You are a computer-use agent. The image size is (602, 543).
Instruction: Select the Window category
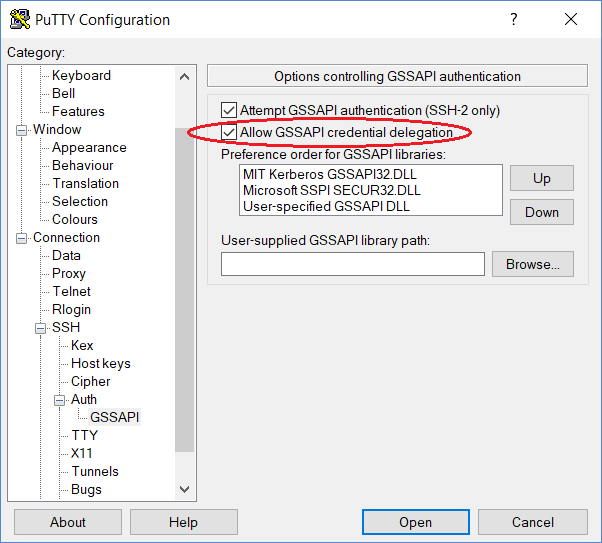pos(57,129)
